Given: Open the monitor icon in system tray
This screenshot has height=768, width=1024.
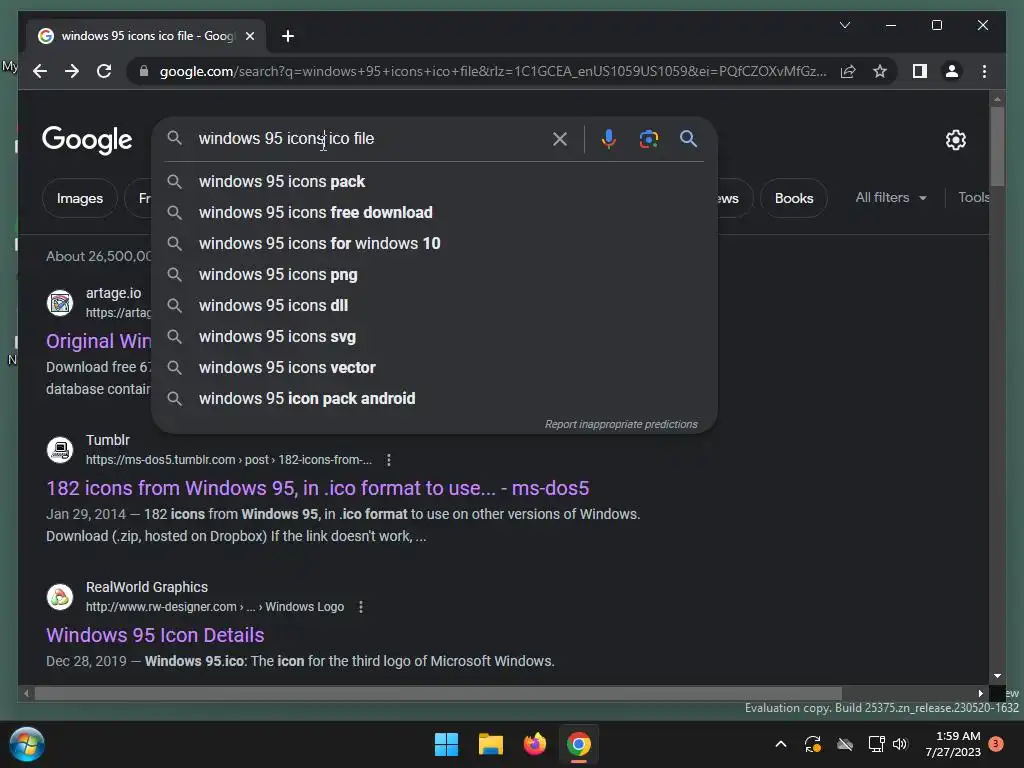Looking at the screenshot, I should [x=876, y=744].
